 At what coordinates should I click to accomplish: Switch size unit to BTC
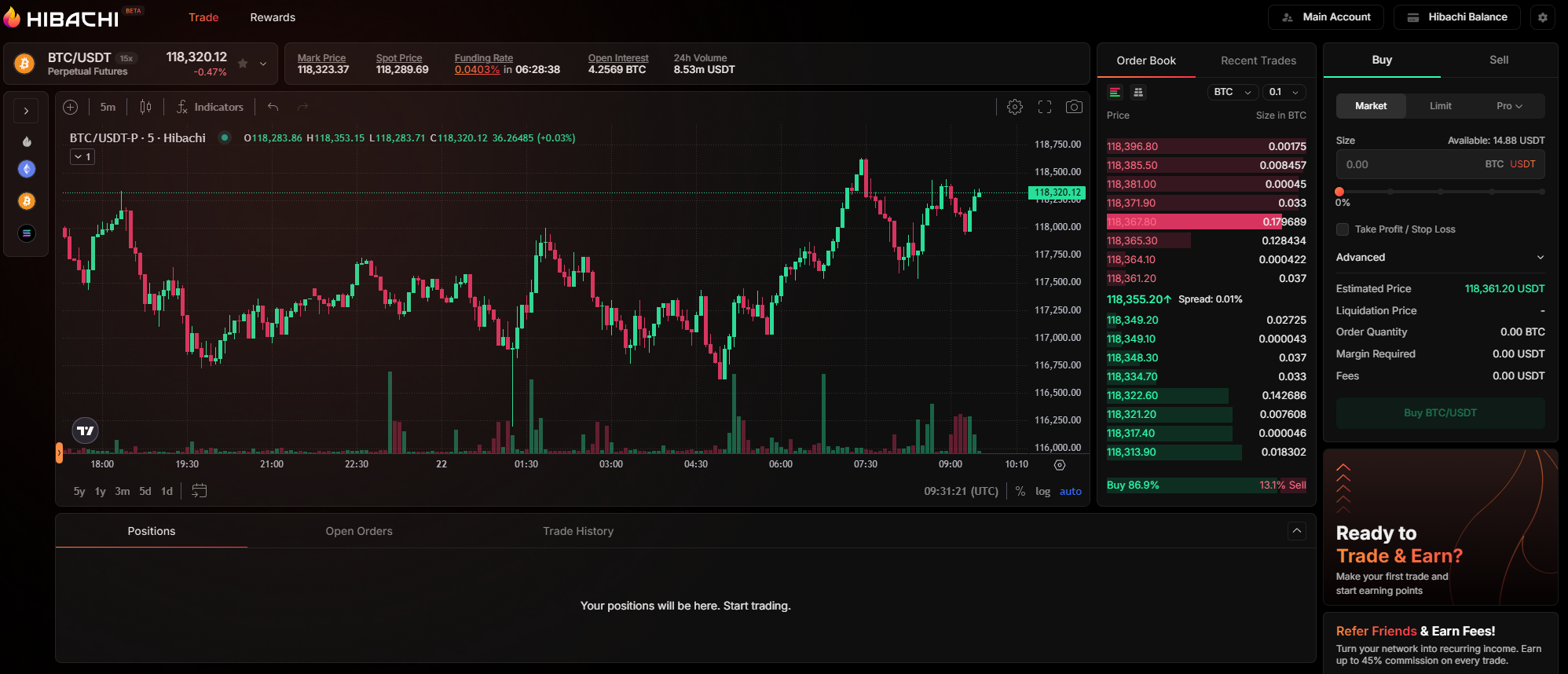[1494, 164]
